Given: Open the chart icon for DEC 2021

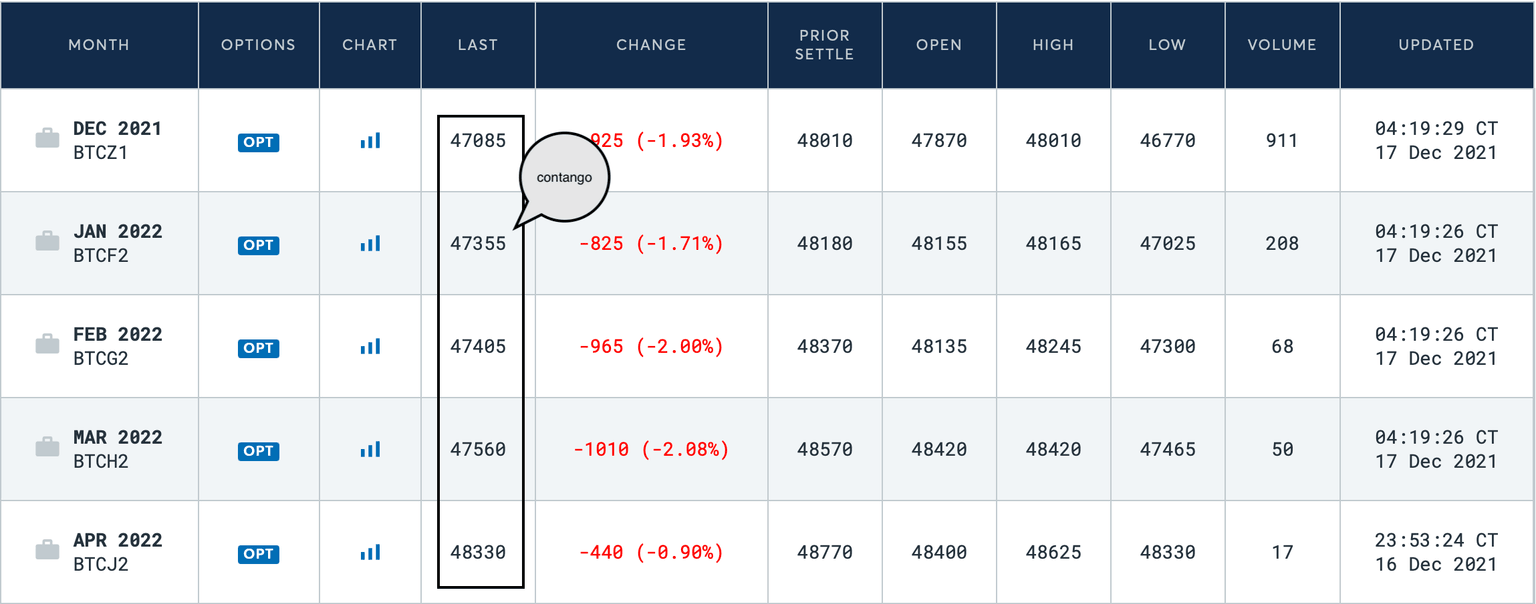Looking at the screenshot, I should pyautogui.click(x=370, y=141).
